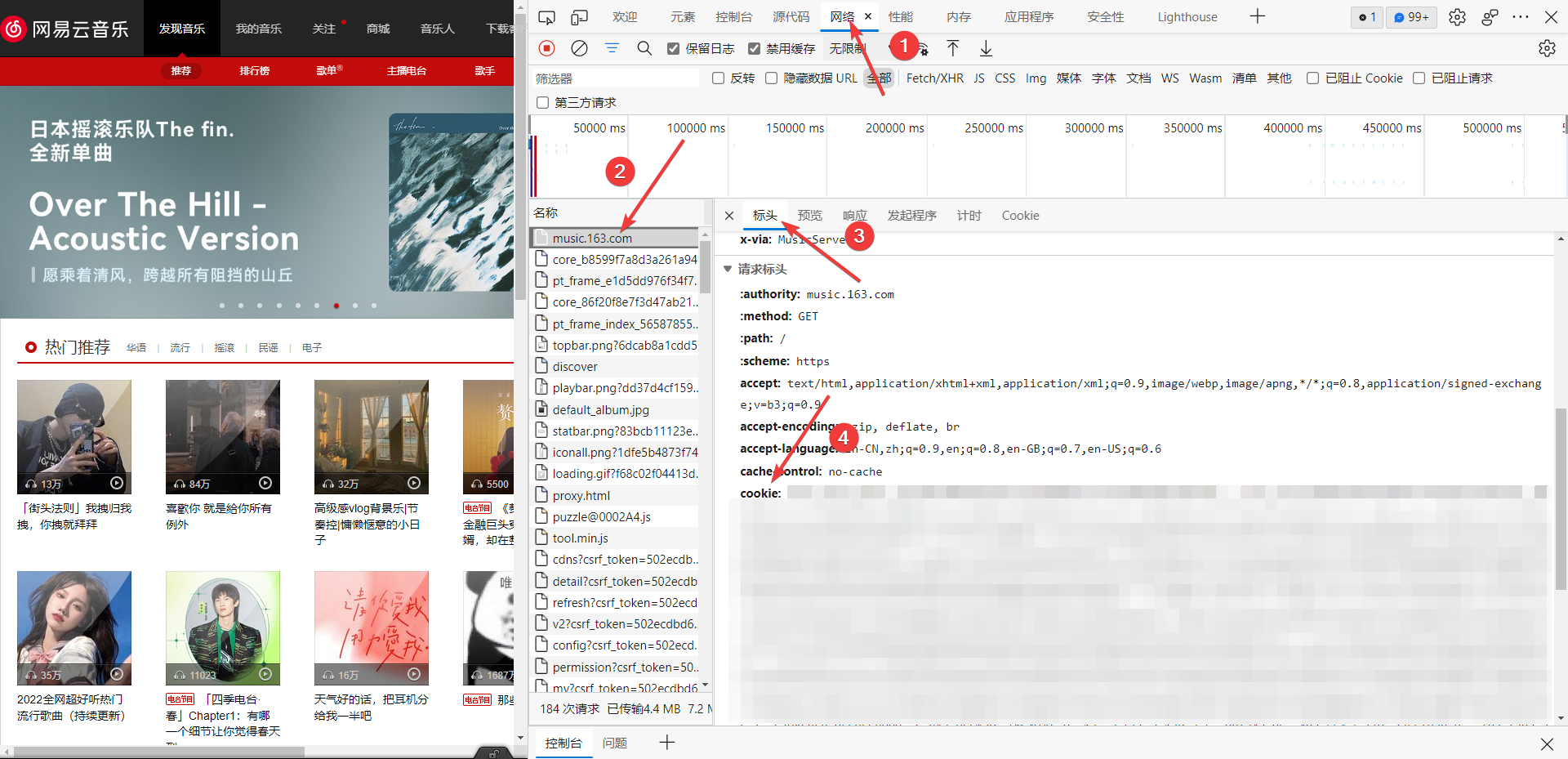Uncheck the 保留日志 checkbox

[673, 48]
